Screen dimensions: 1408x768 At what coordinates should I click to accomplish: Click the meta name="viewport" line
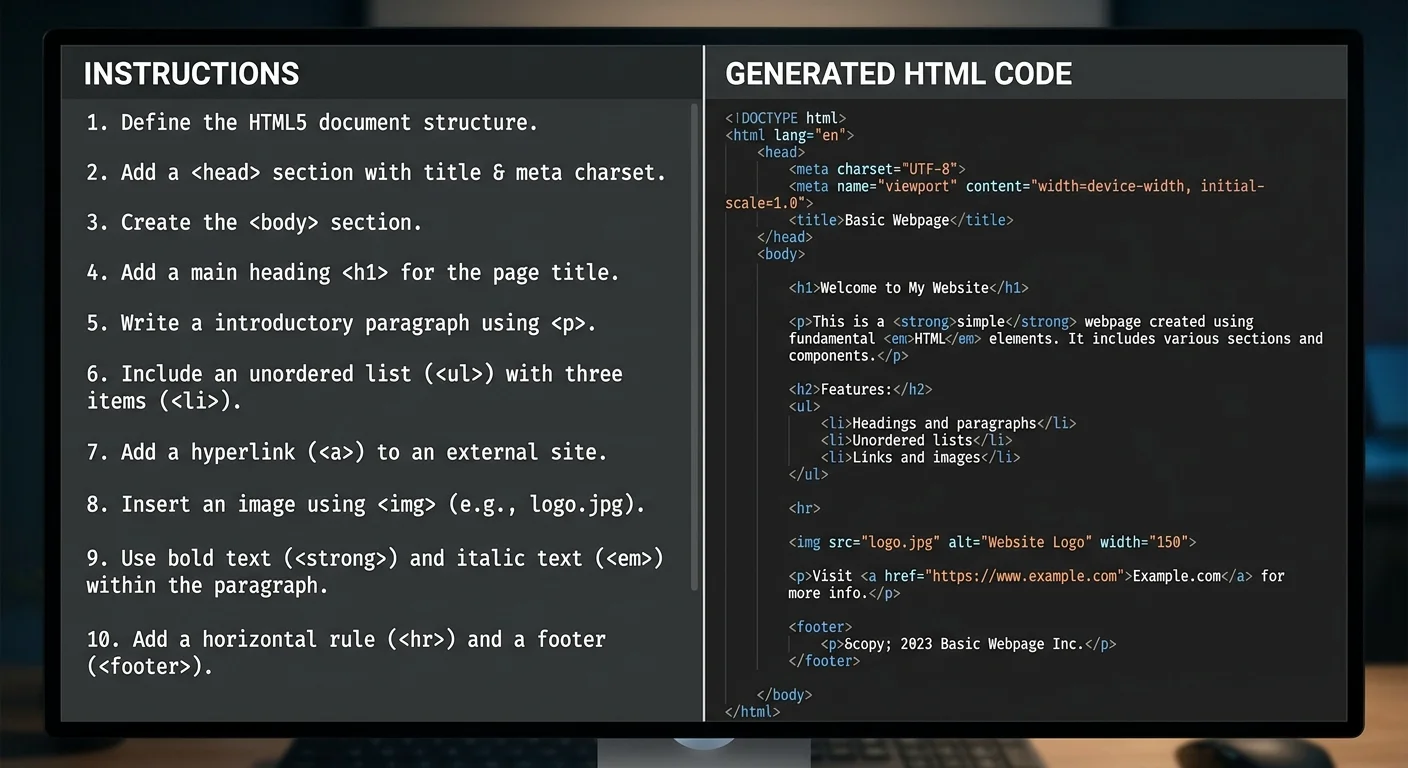(x=995, y=194)
